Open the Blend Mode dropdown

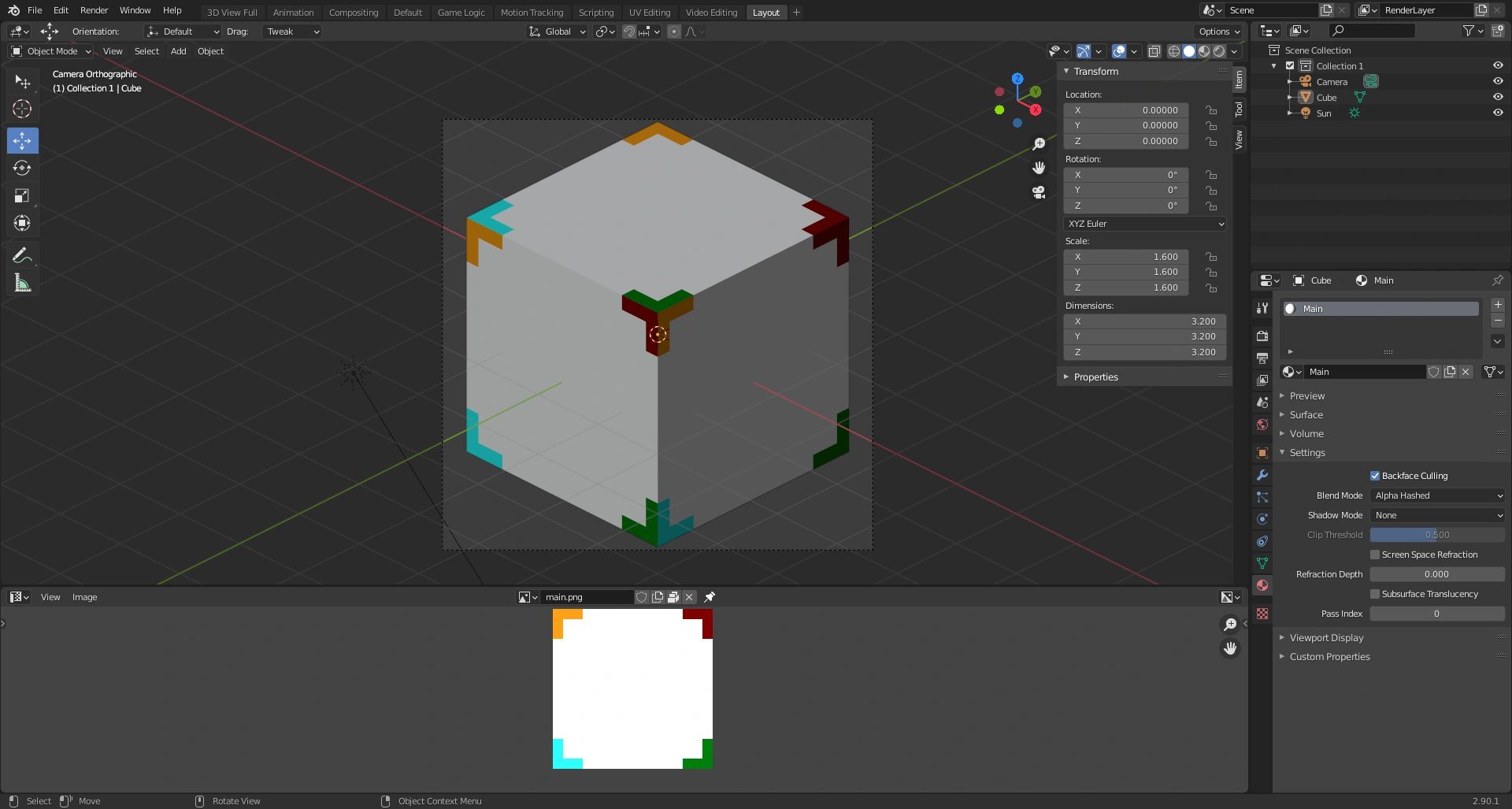pyautogui.click(x=1437, y=495)
